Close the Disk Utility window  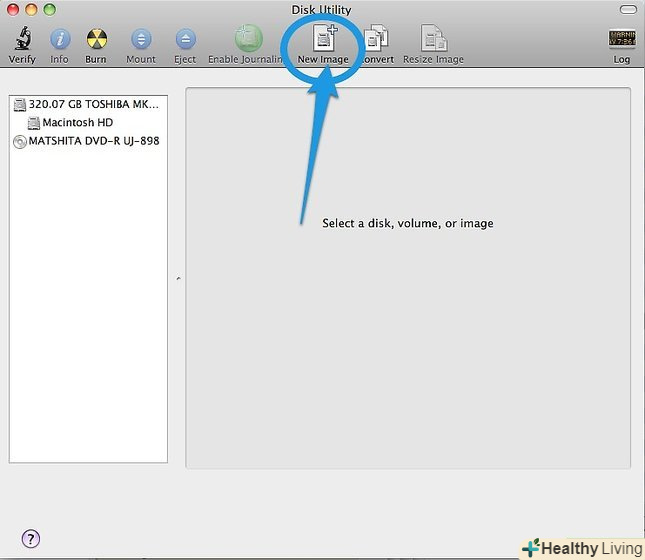pyautogui.click(x=13, y=9)
